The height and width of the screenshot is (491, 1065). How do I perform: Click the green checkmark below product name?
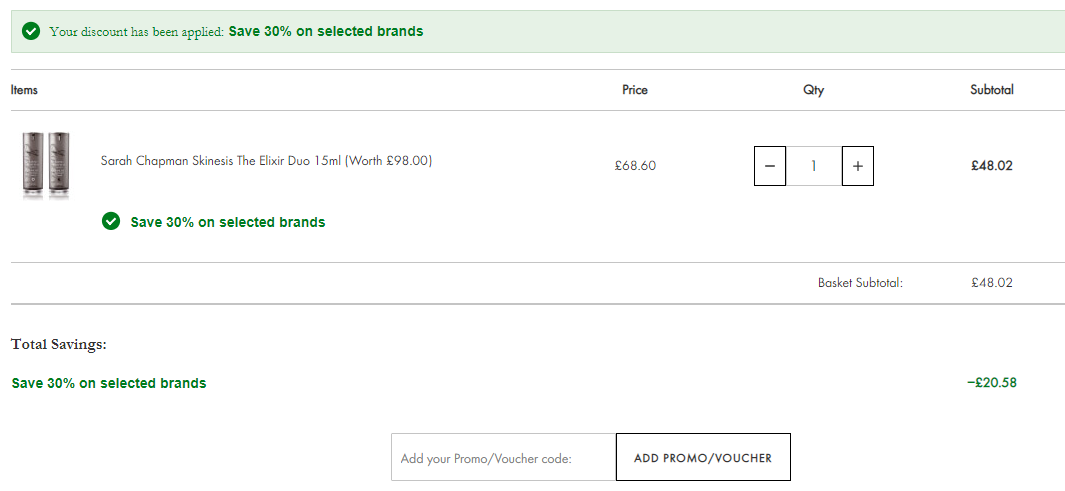pyautogui.click(x=111, y=221)
